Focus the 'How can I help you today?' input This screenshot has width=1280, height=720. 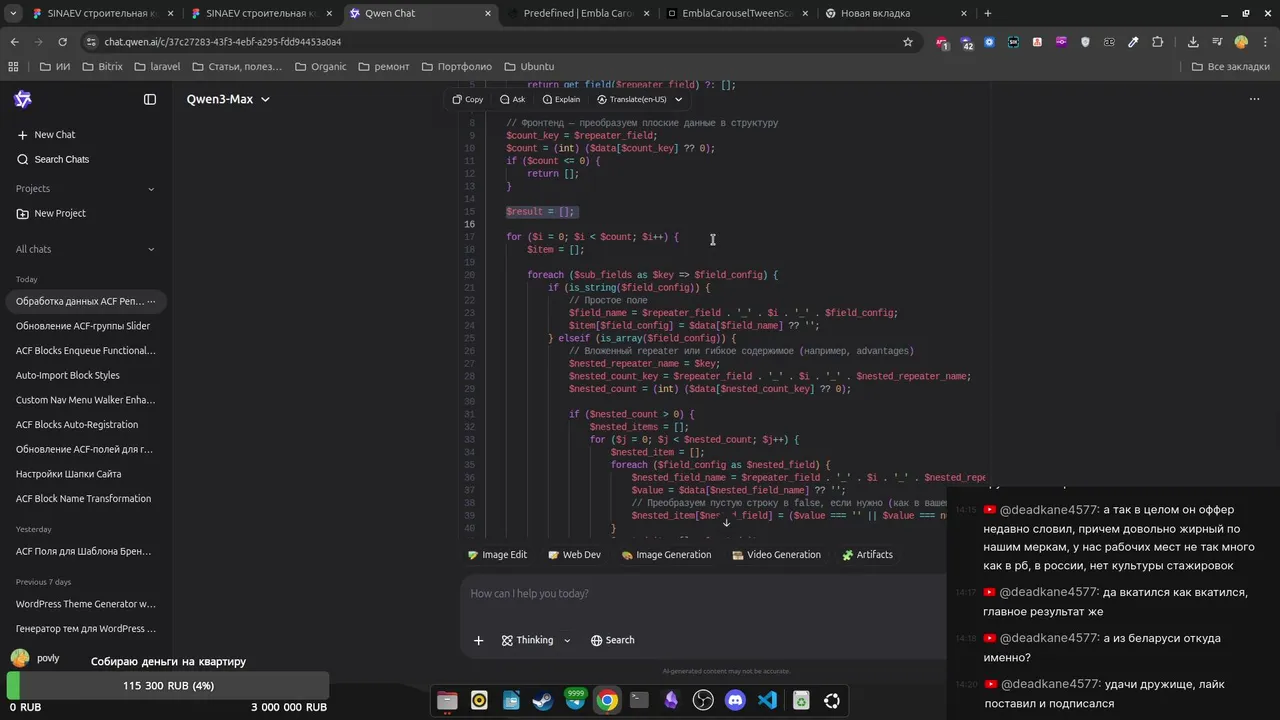[x=703, y=594]
